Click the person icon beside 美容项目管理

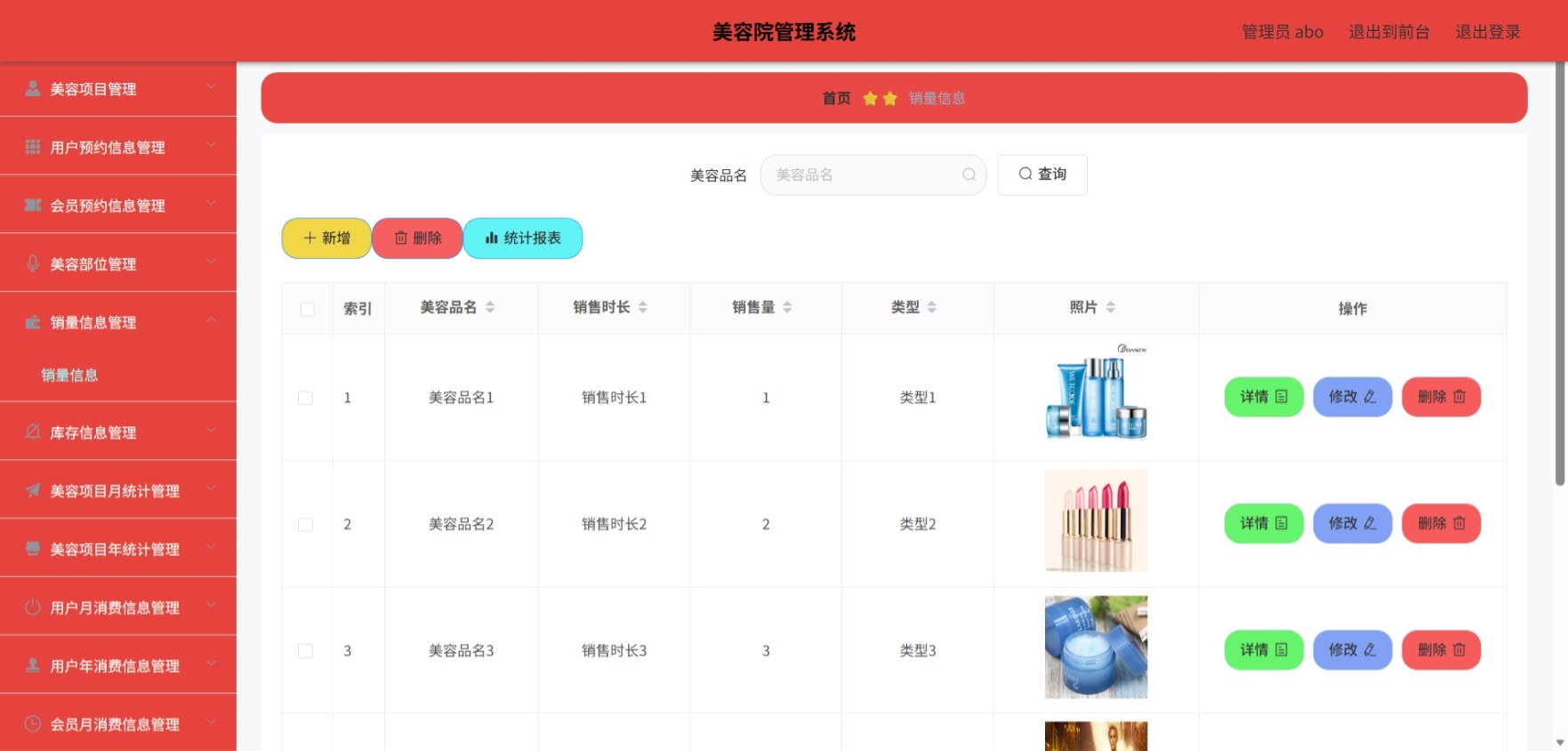click(33, 88)
